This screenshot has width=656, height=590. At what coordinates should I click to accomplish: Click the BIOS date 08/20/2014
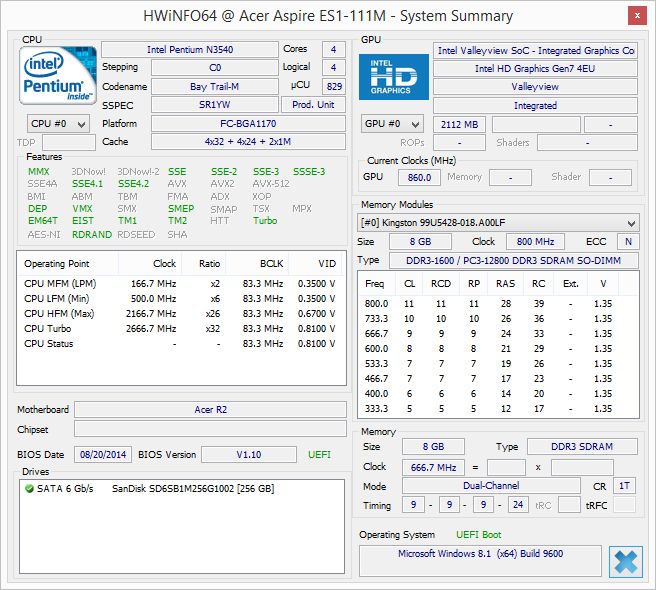(x=103, y=455)
